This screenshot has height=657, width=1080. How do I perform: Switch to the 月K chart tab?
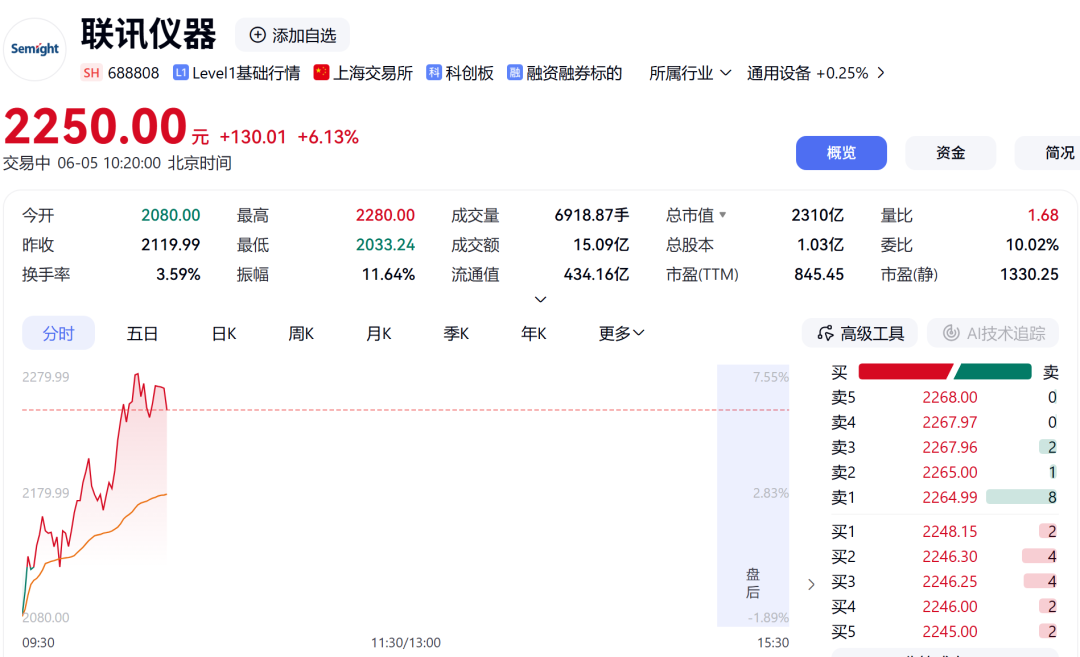click(x=378, y=333)
